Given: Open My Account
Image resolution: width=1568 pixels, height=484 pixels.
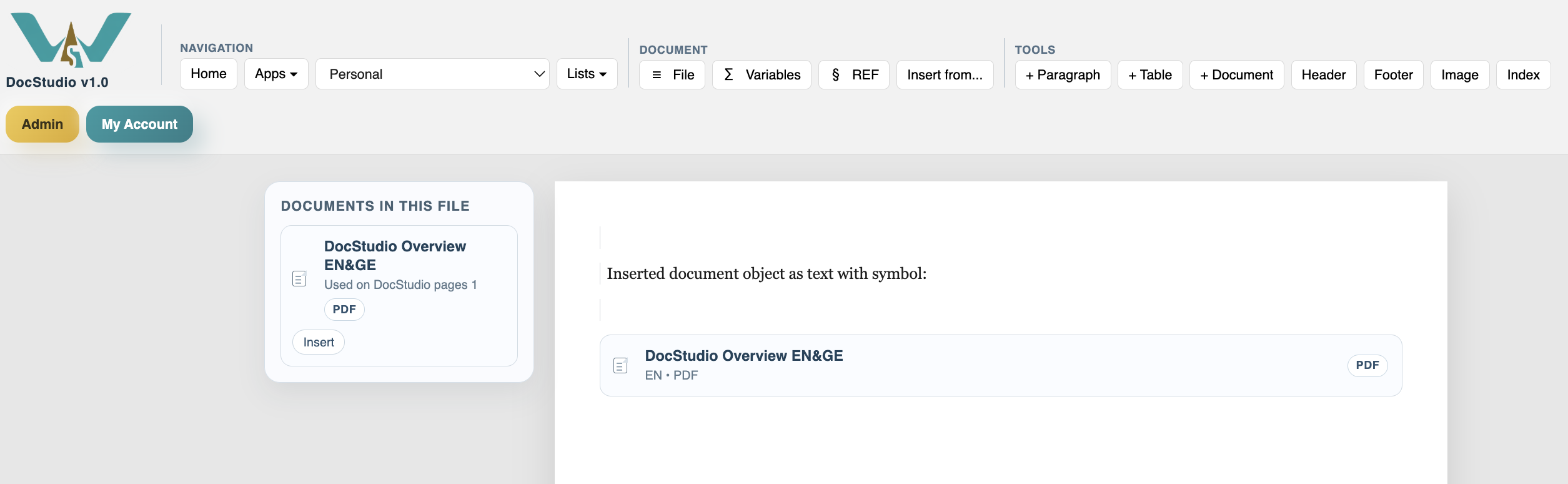Looking at the screenshot, I should (x=139, y=124).
